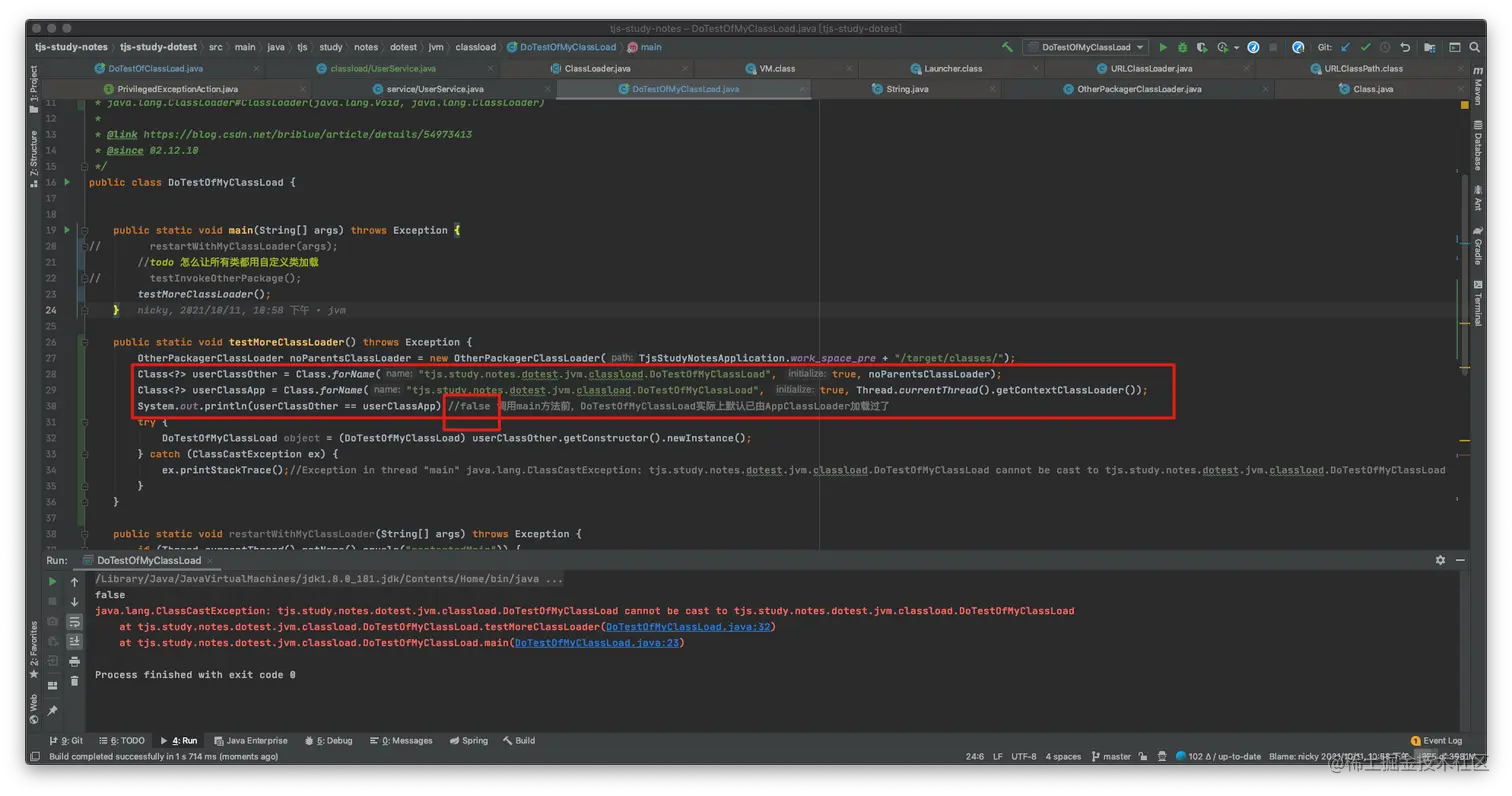The width and height of the screenshot is (1512, 796).
Task: Toggle the Maven tool window on the right stripe
Action: click(1477, 88)
